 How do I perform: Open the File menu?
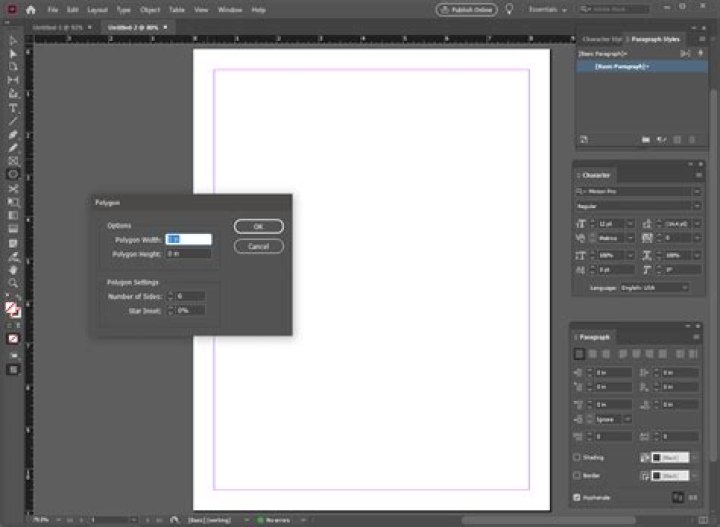(x=53, y=10)
